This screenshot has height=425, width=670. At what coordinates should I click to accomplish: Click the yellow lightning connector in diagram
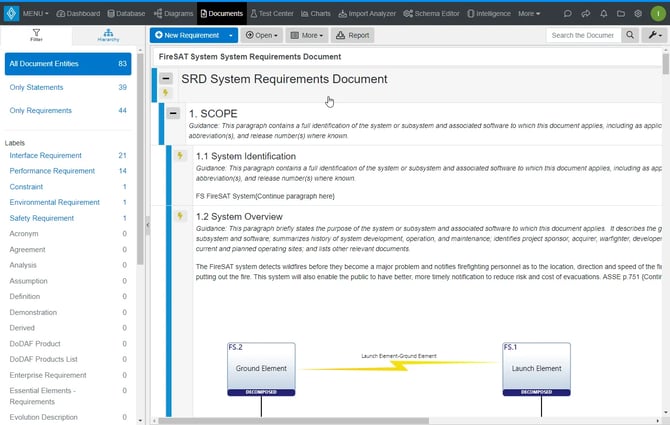(x=400, y=365)
